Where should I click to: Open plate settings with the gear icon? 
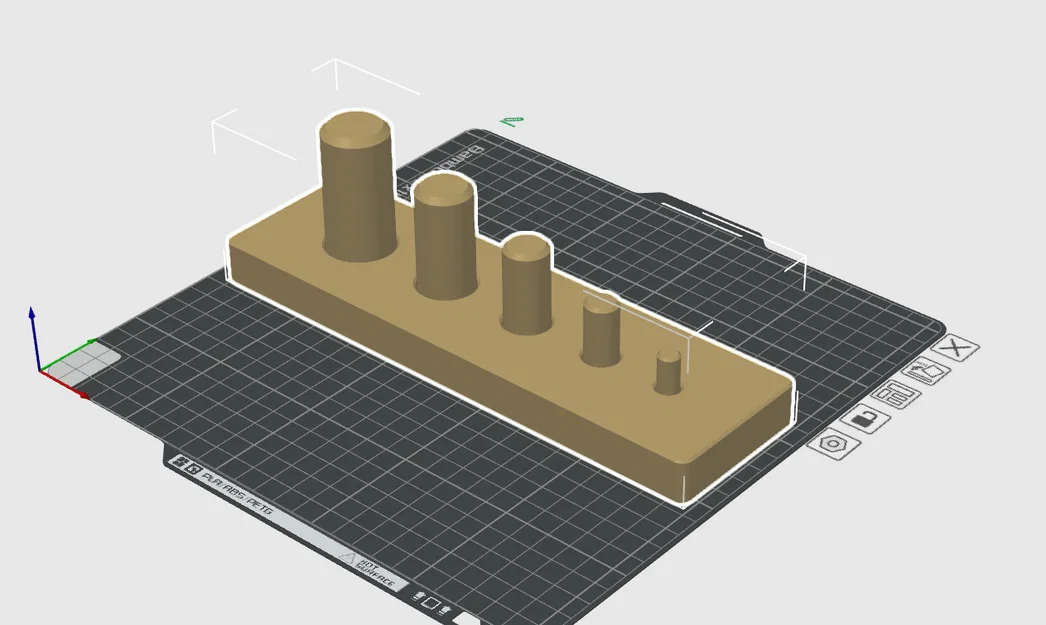tap(832, 444)
